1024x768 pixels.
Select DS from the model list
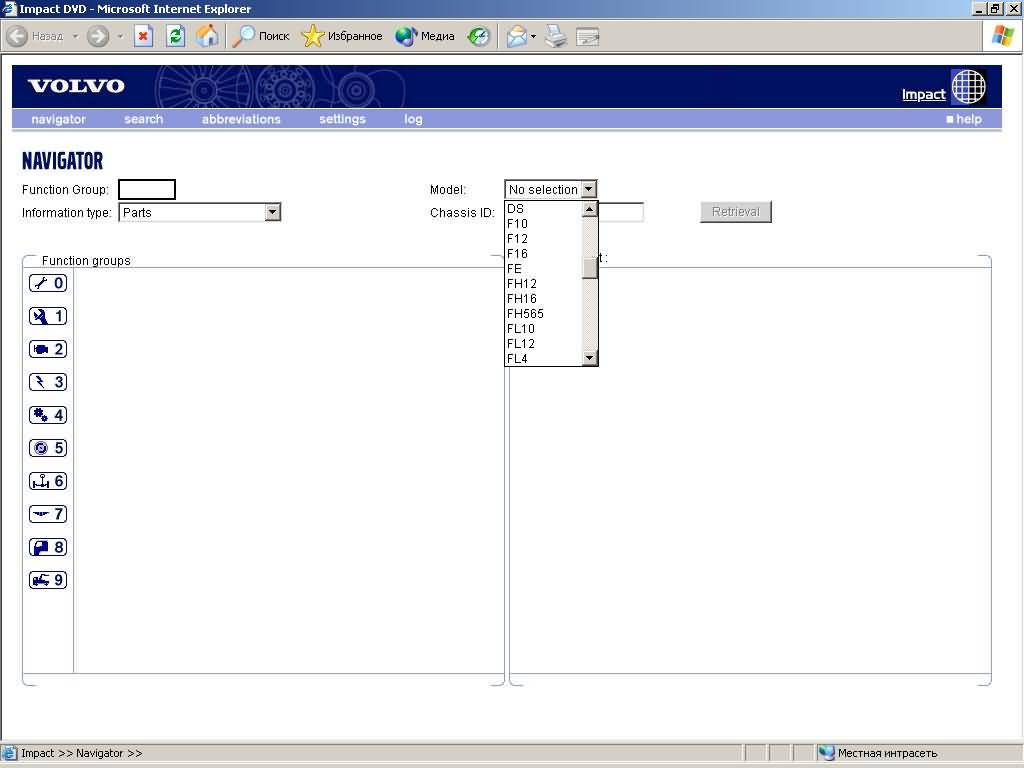tap(543, 208)
